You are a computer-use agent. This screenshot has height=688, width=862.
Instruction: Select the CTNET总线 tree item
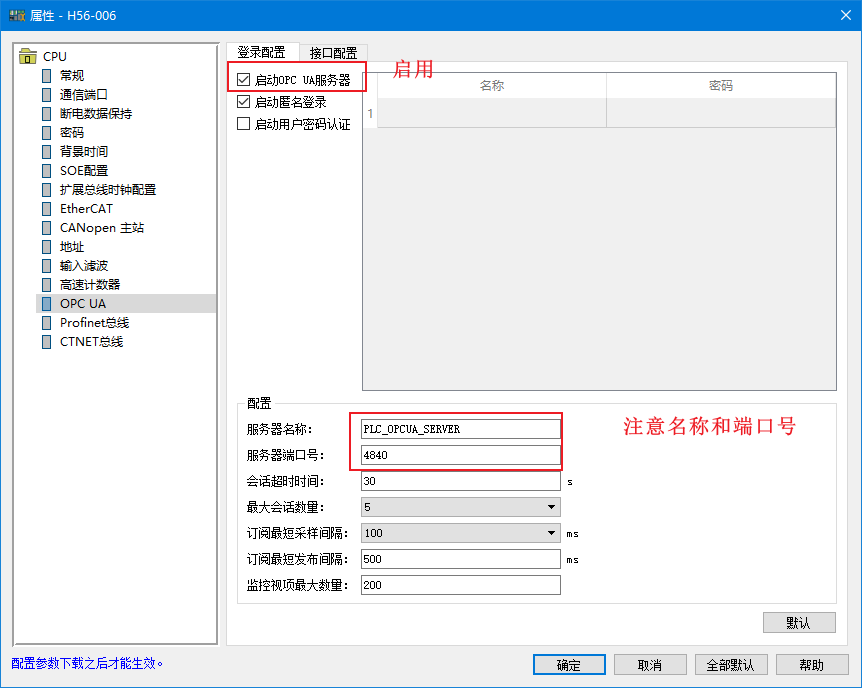click(91, 342)
